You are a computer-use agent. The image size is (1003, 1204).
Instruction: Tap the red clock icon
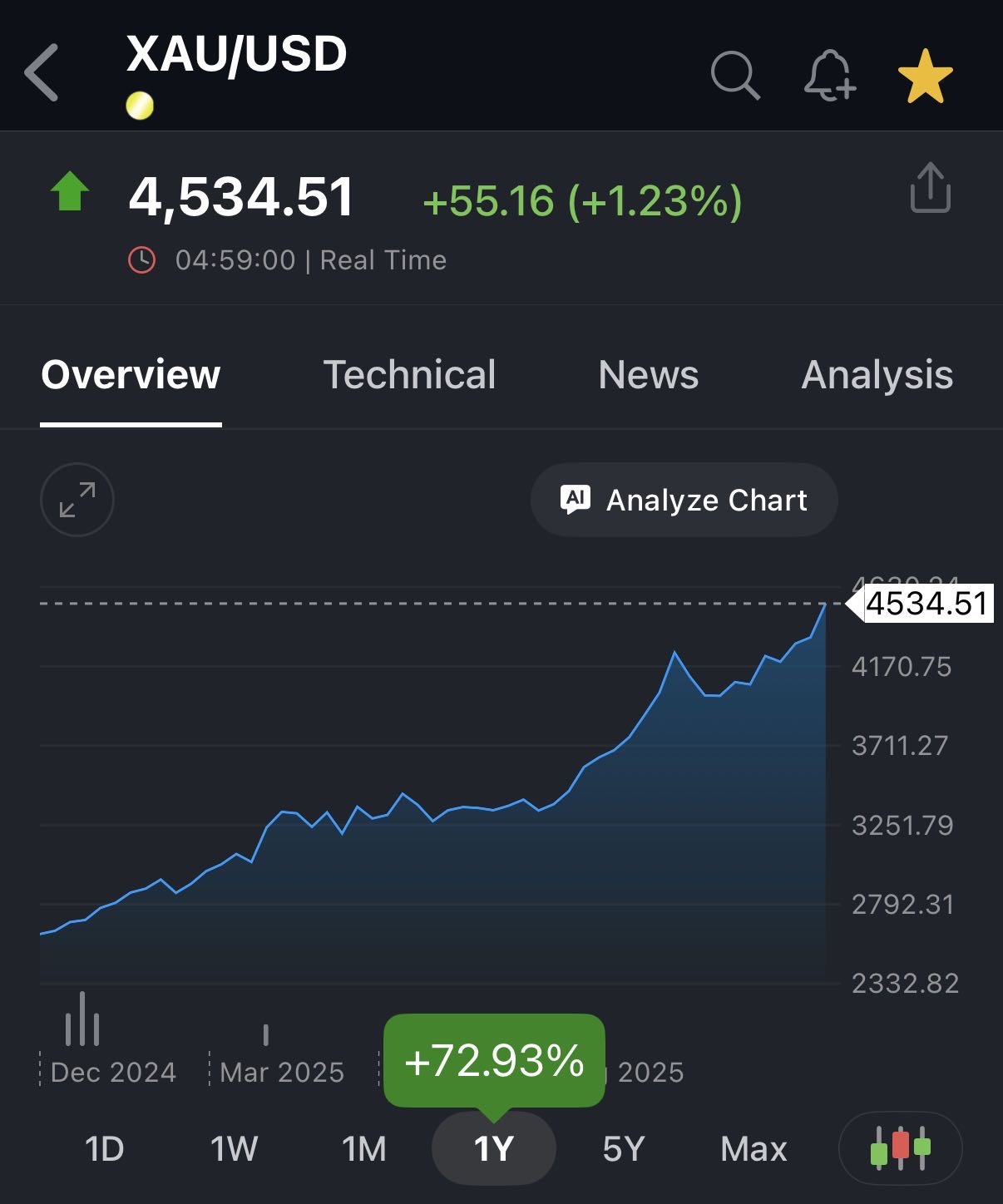click(x=141, y=260)
